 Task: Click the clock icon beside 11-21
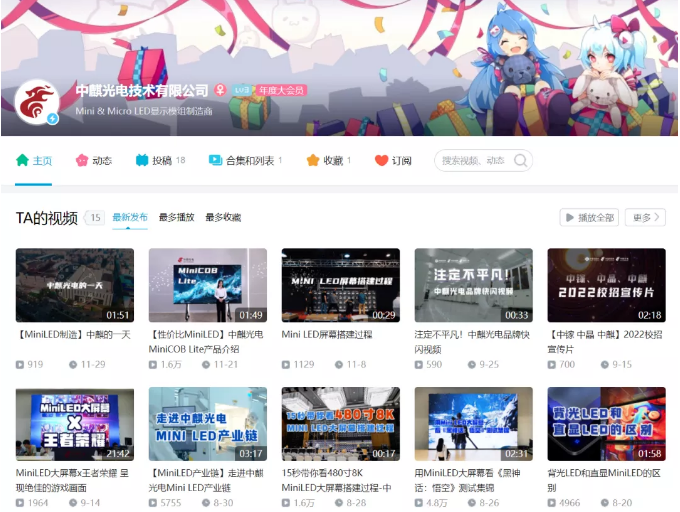pyautogui.click(x=206, y=365)
